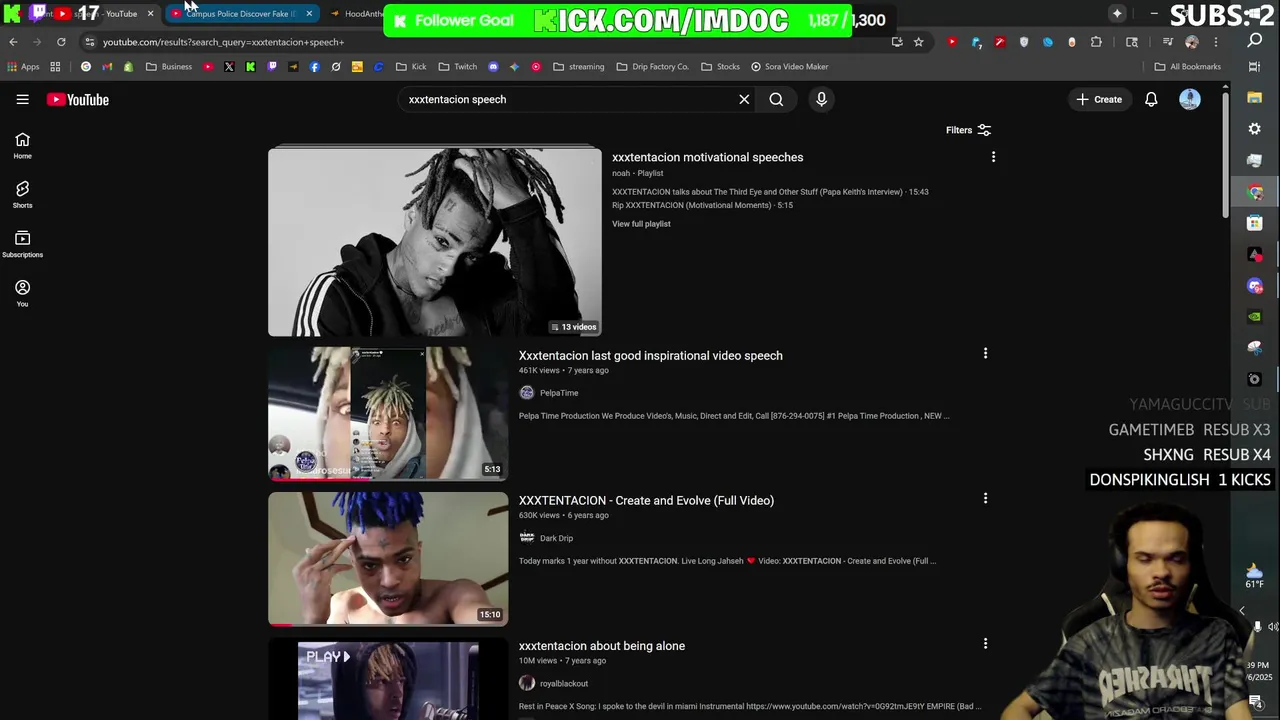Open the Drip Factory Co. bookmarks folder
The image size is (1280, 720).
tap(653, 67)
